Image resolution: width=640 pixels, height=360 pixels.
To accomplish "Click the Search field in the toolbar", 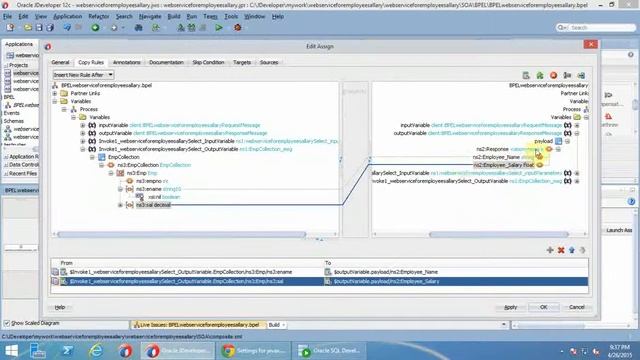I will (x=601, y=27).
